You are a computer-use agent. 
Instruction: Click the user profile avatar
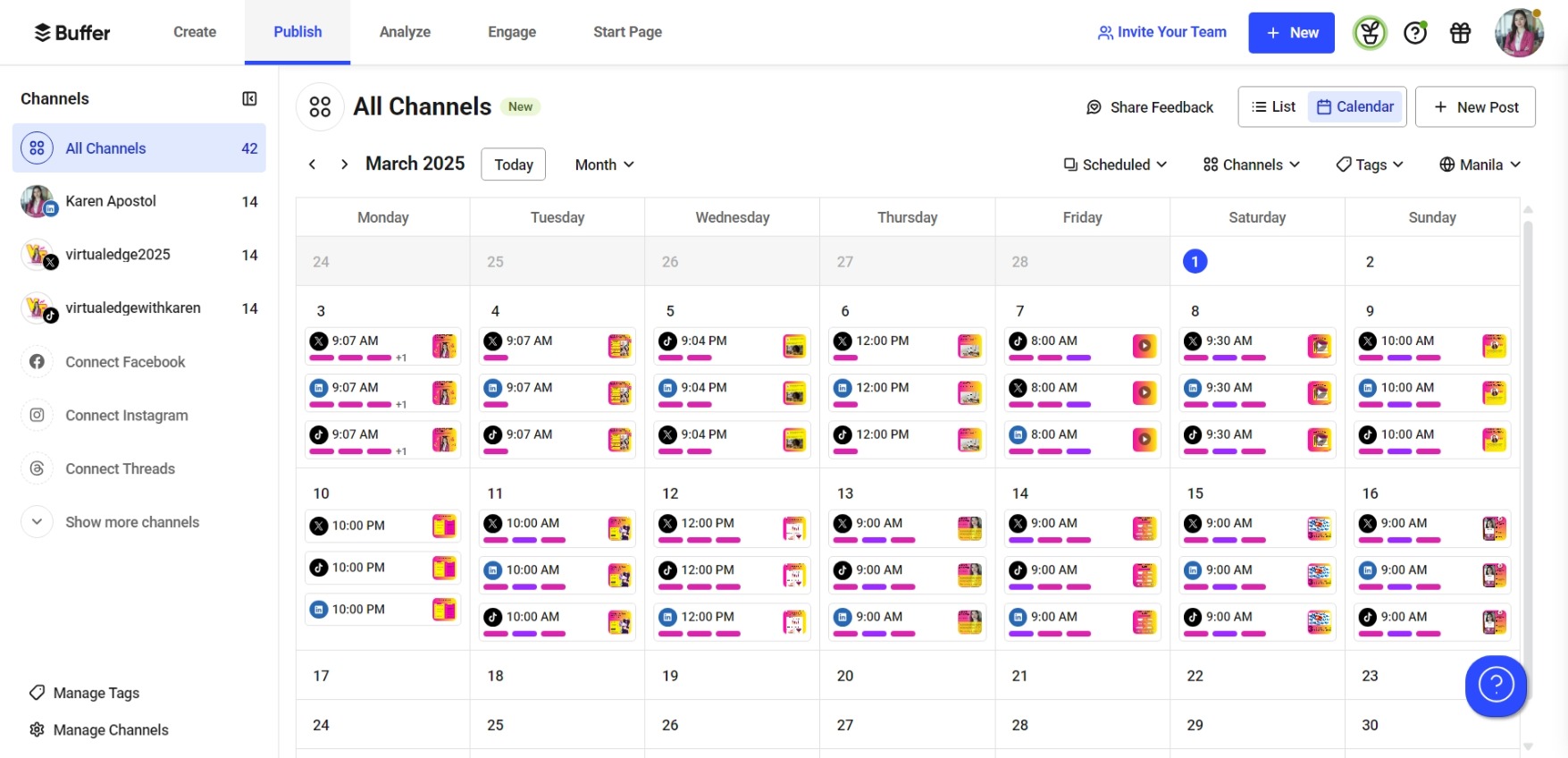tap(1518, 33)
